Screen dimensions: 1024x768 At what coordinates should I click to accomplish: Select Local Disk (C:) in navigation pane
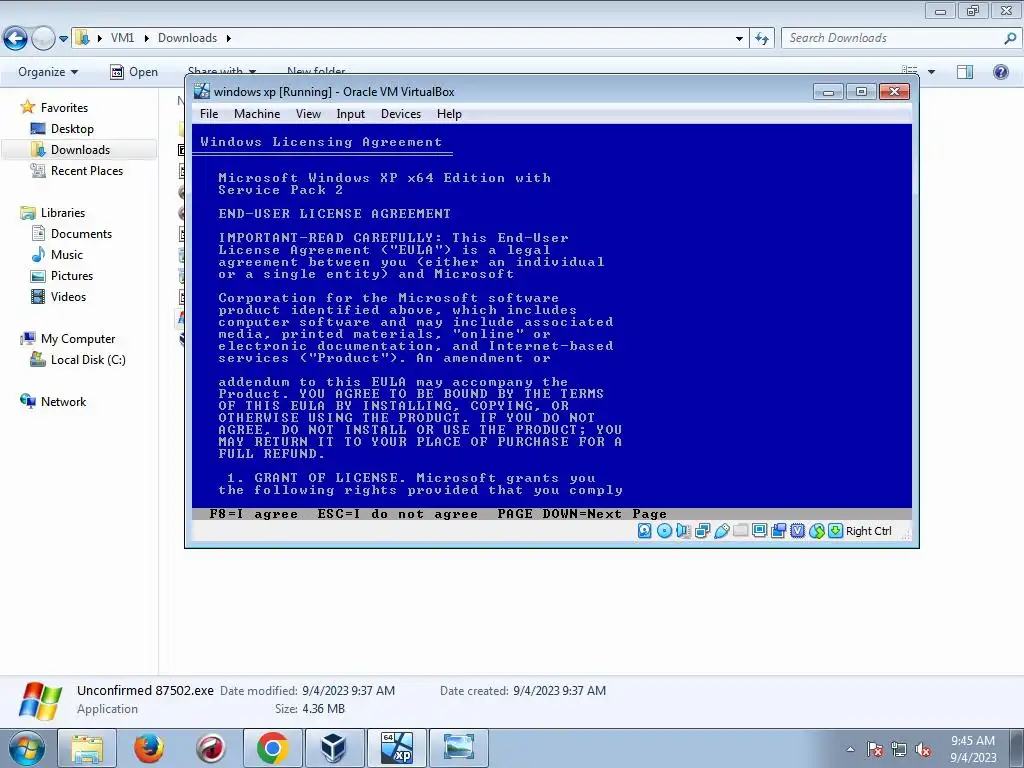pos(88,360)
